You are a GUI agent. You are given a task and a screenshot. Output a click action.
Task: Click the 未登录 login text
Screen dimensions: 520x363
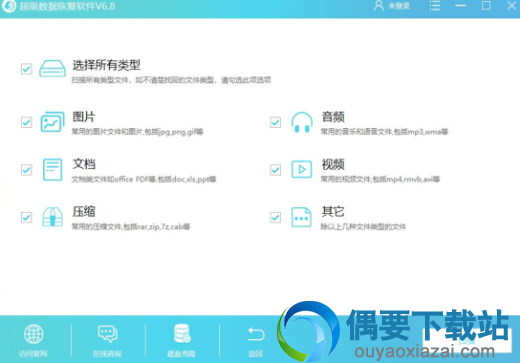click(x=399, y=6)
